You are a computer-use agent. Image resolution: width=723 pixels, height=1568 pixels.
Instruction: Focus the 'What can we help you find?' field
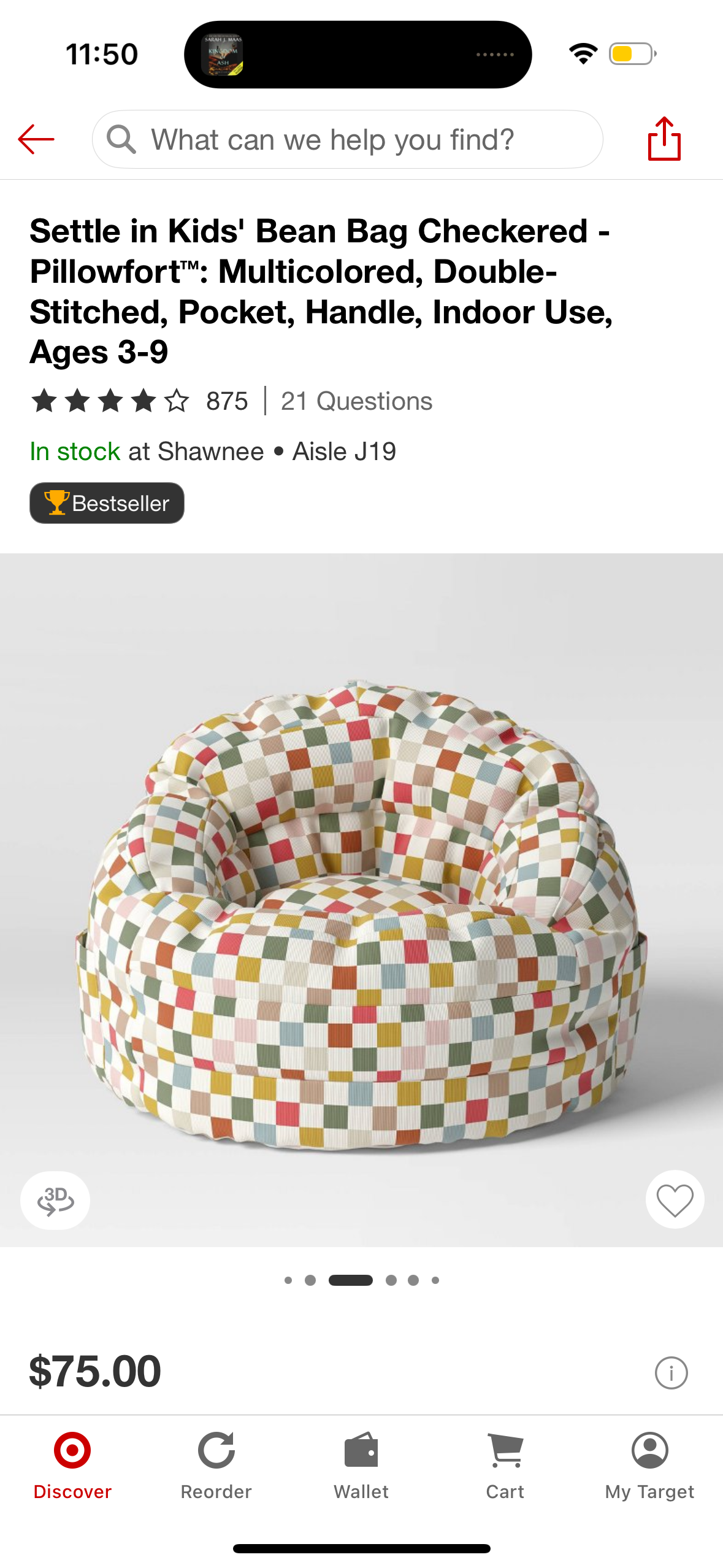click(347, 139)
